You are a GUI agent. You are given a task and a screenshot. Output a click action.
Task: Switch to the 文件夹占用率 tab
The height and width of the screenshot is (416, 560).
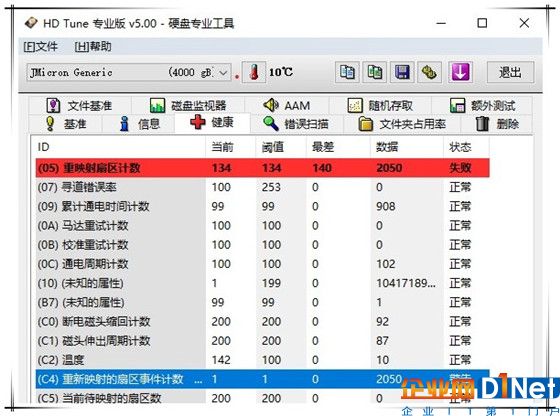pos(402,124)
